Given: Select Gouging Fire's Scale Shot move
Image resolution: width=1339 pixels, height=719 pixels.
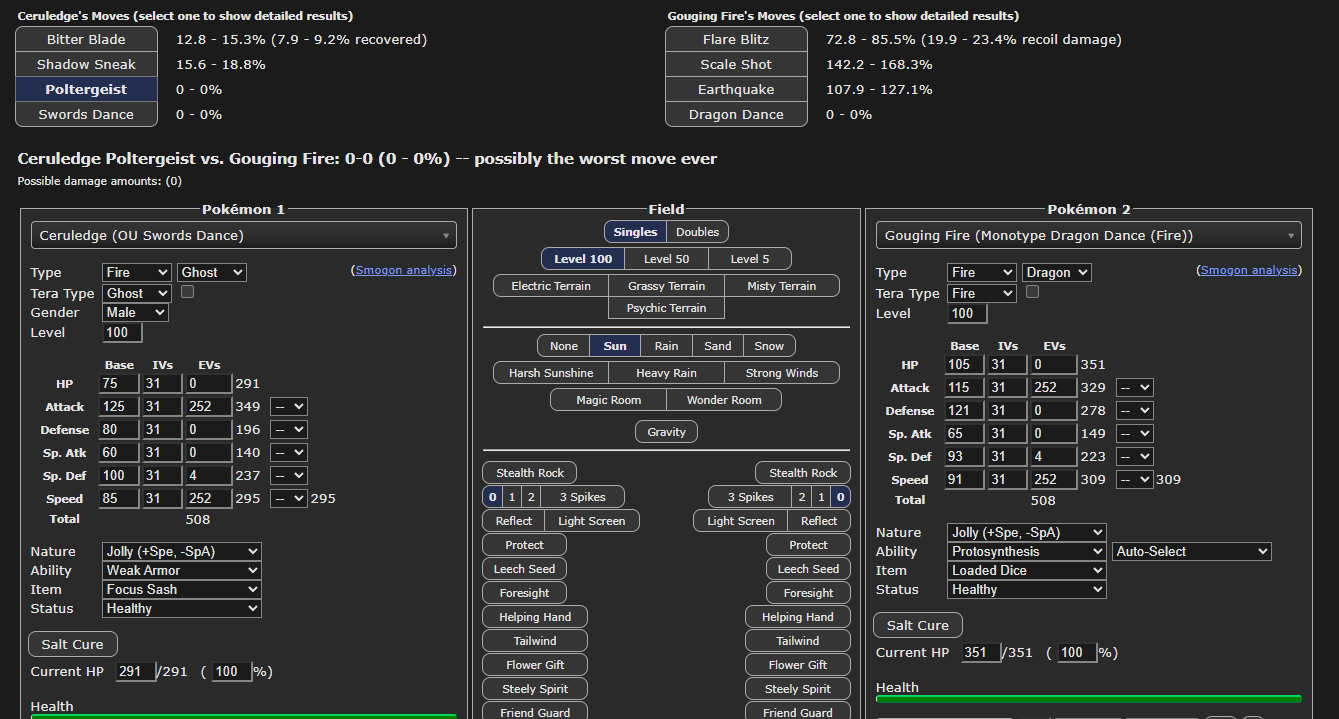Looking at the screenshot, I should click(x=736, y=64).
